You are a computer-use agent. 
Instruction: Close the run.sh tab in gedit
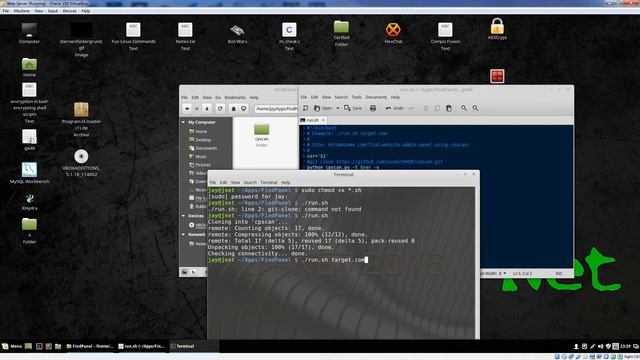tap(323, 120)
